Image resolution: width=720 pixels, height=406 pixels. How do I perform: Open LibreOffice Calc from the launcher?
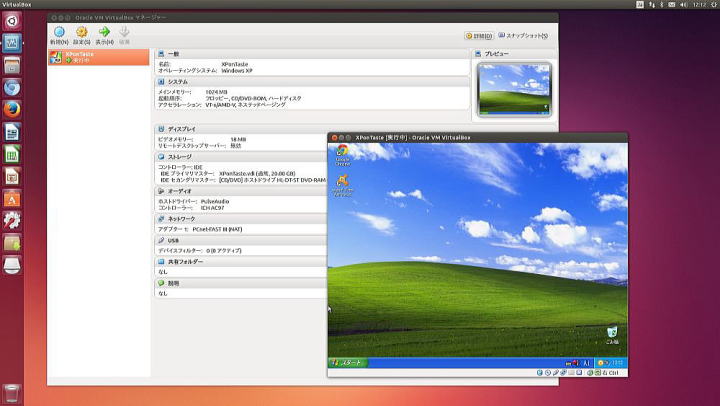point(12,154)
